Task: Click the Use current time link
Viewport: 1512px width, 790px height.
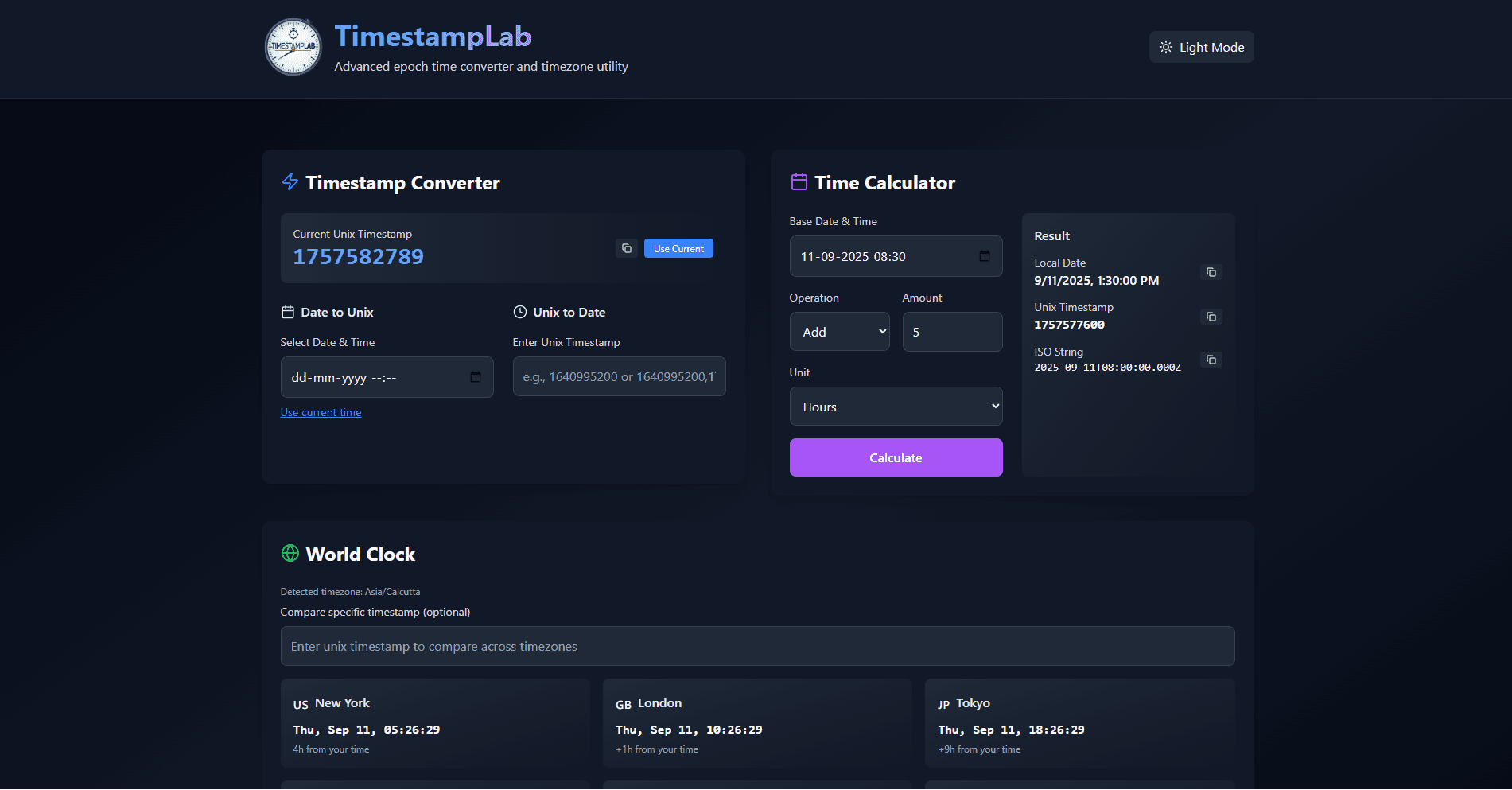Action: pos(321,412)
